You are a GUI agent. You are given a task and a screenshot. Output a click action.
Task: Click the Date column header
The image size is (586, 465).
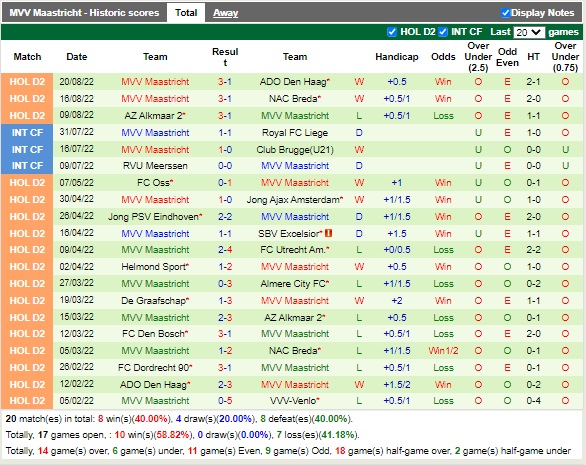point(77,57)
